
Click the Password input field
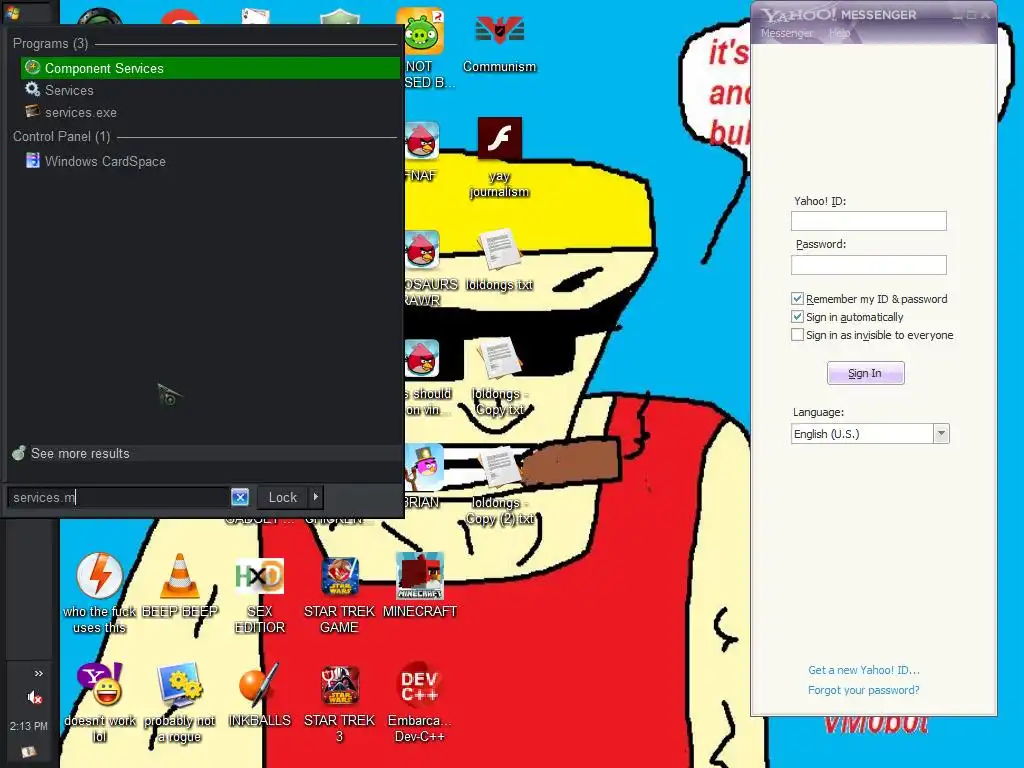click(869, 264)
